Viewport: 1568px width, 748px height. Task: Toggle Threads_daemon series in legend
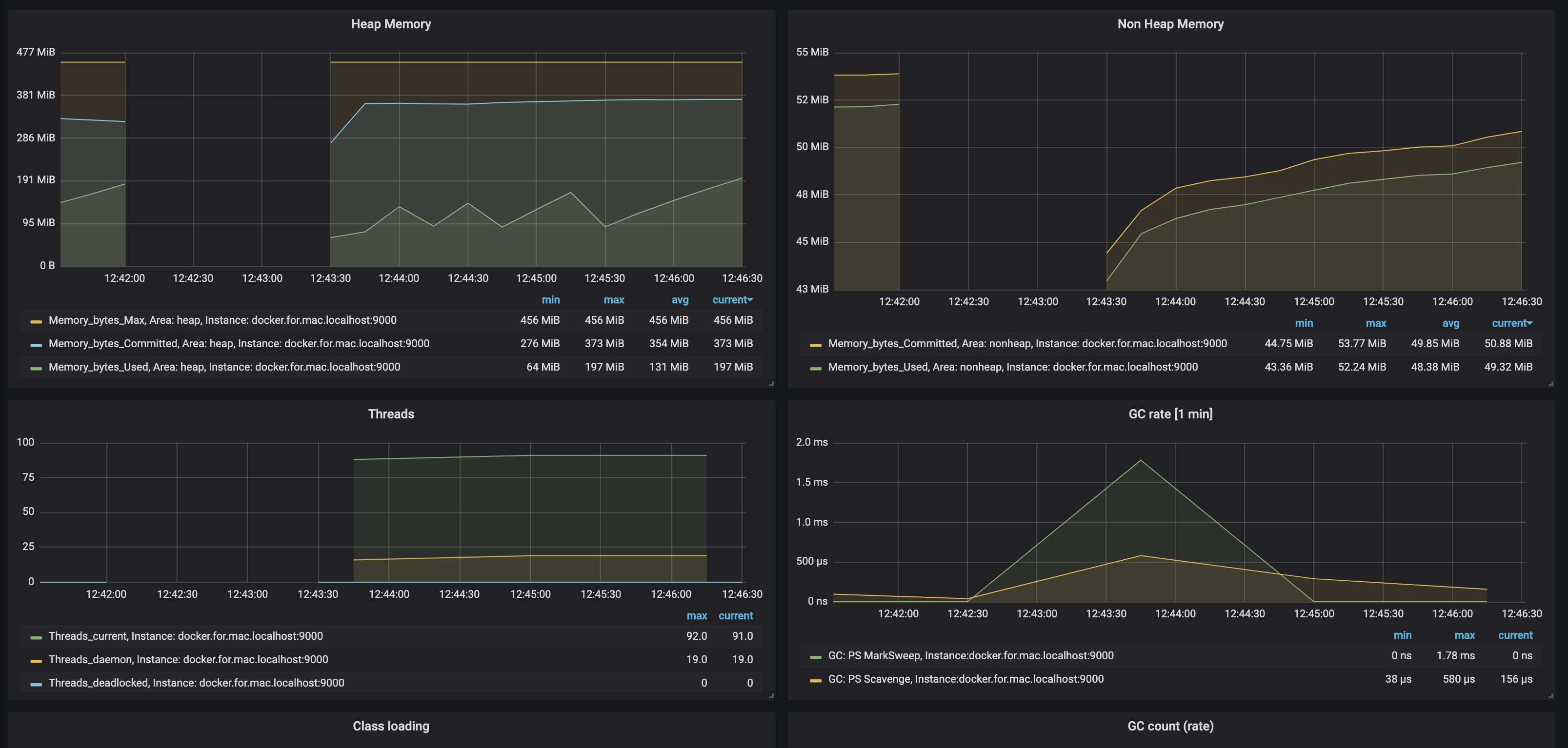[x=187, y=660]
